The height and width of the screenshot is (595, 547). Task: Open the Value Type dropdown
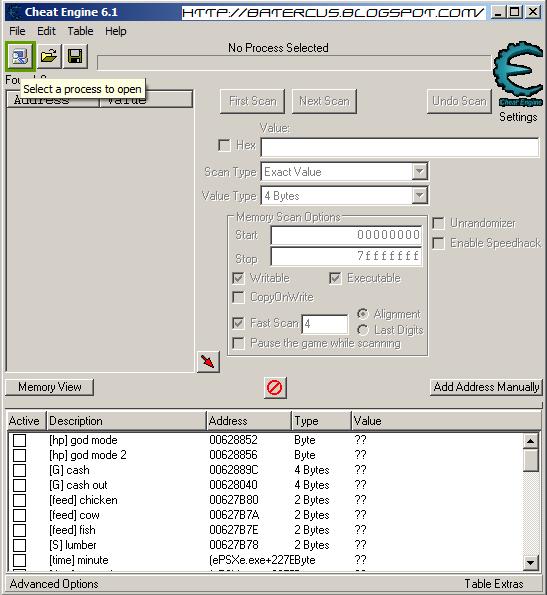click(x=420, y=196)
